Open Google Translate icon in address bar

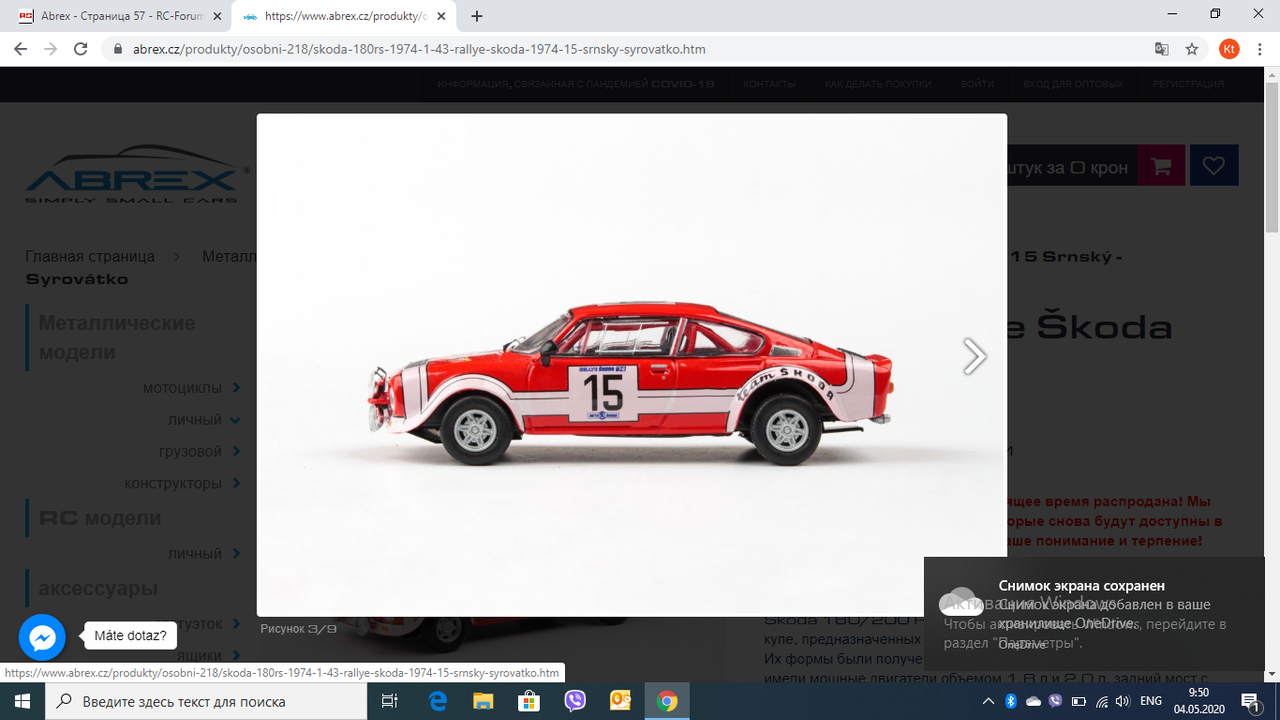tap(1162, 49)
